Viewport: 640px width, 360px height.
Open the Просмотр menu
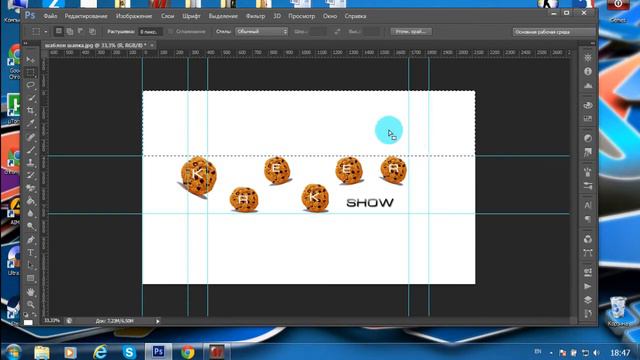(302, 16)
